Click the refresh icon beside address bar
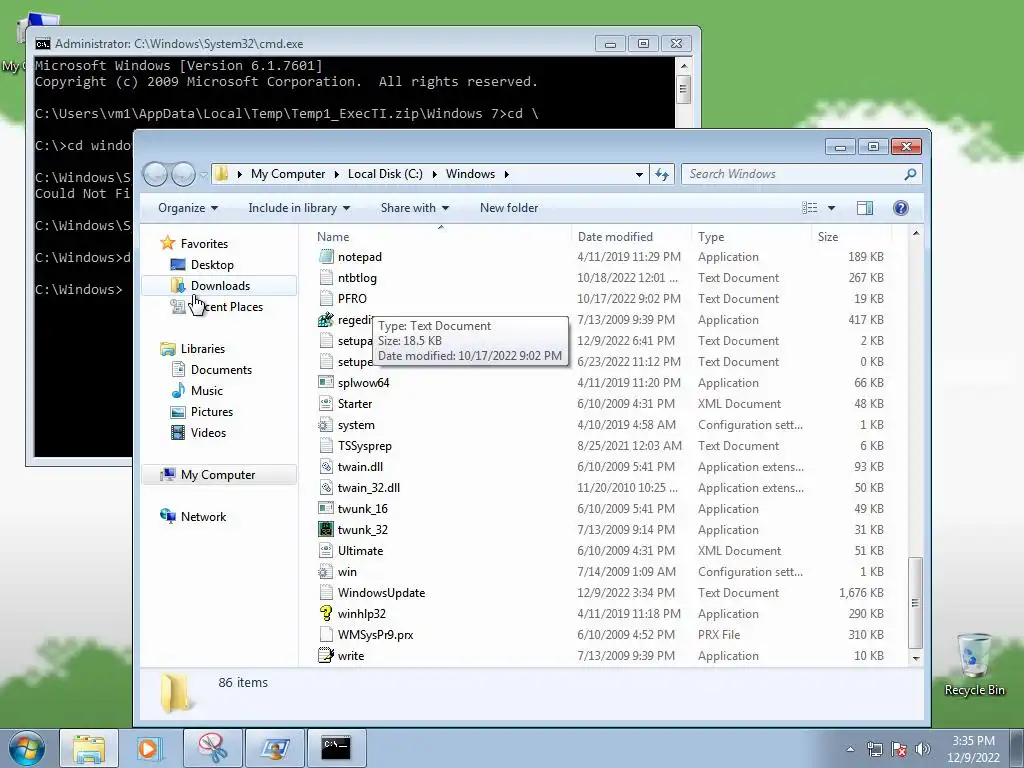 click(x=662, y=174)
